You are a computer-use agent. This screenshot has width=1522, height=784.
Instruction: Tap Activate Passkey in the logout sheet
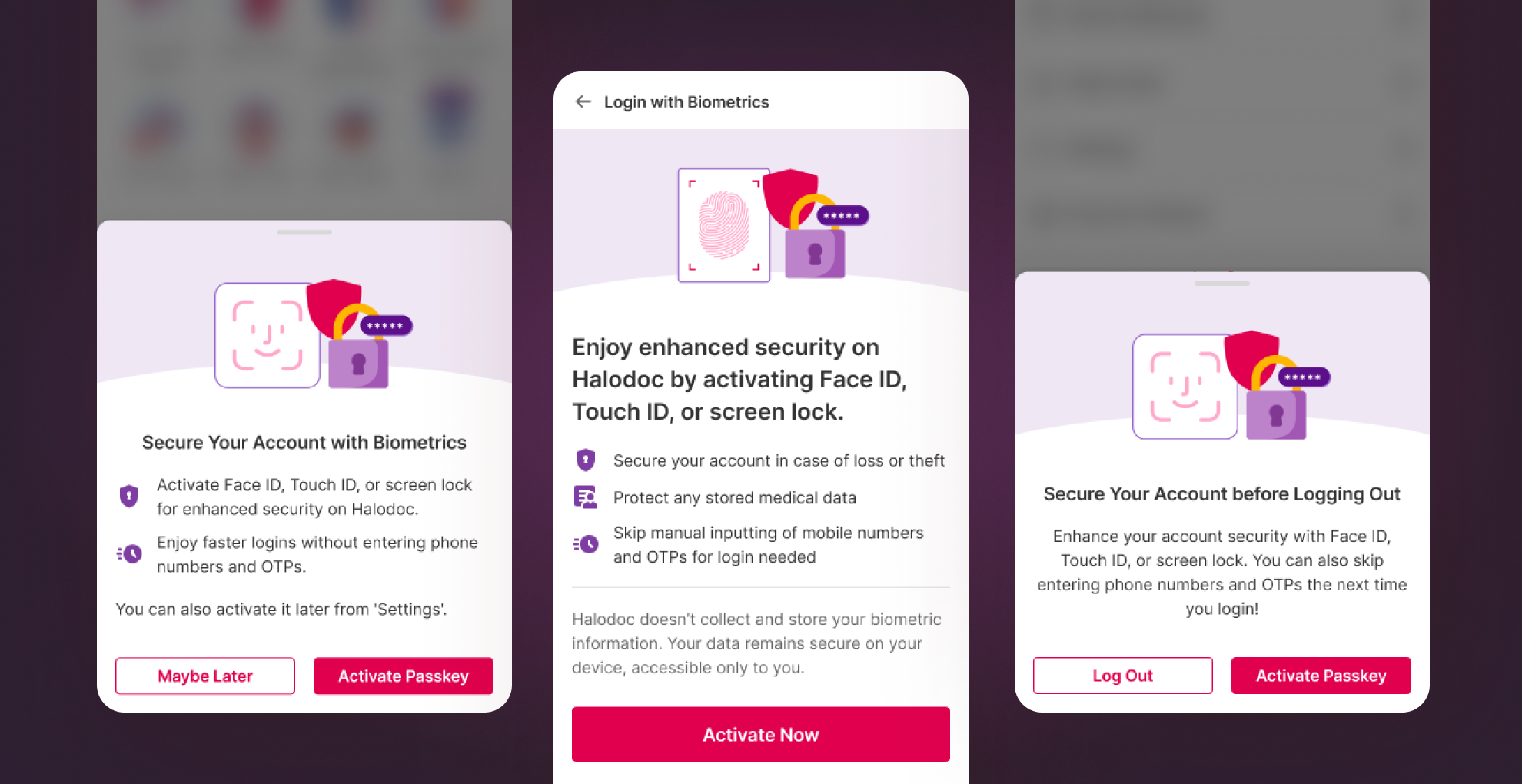pyautogui.click(x=1321, y=675)
